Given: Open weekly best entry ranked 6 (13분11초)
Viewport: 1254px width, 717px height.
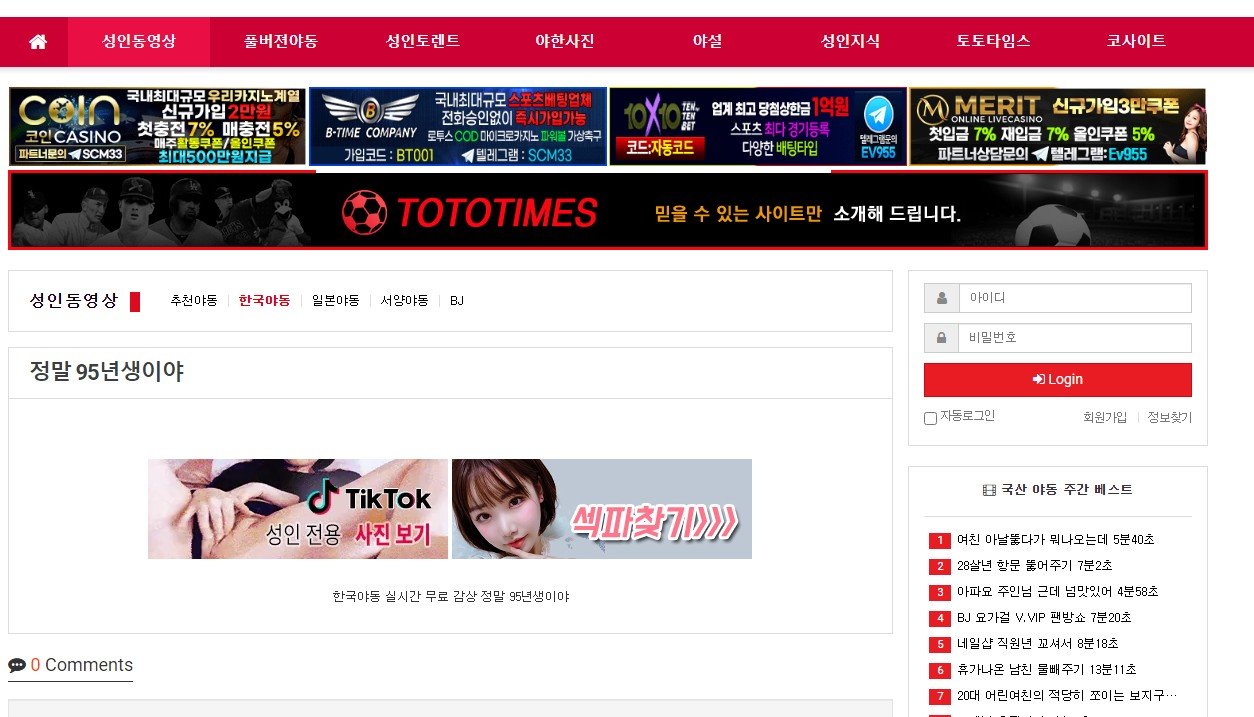Looking at the screenshot, I should tap(1046, 670).
